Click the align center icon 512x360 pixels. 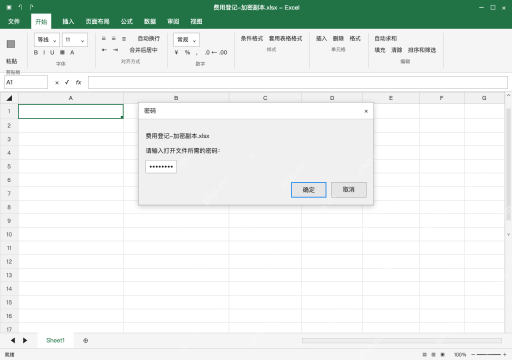pos(114,39)
